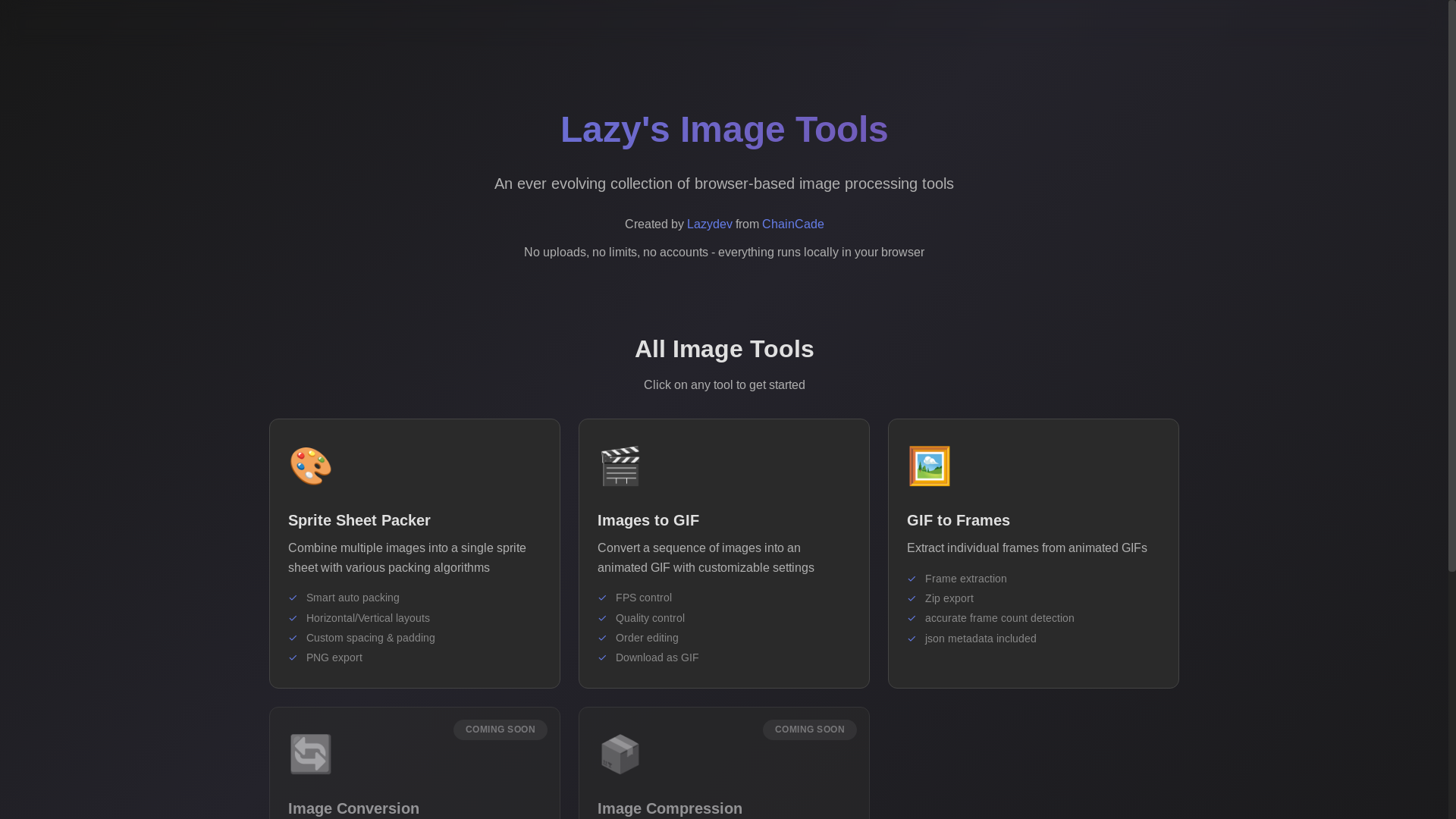Click the refresh arrows icon on Image Conversion
This screenshot has height=819, width=1456.
coord(311,754)
